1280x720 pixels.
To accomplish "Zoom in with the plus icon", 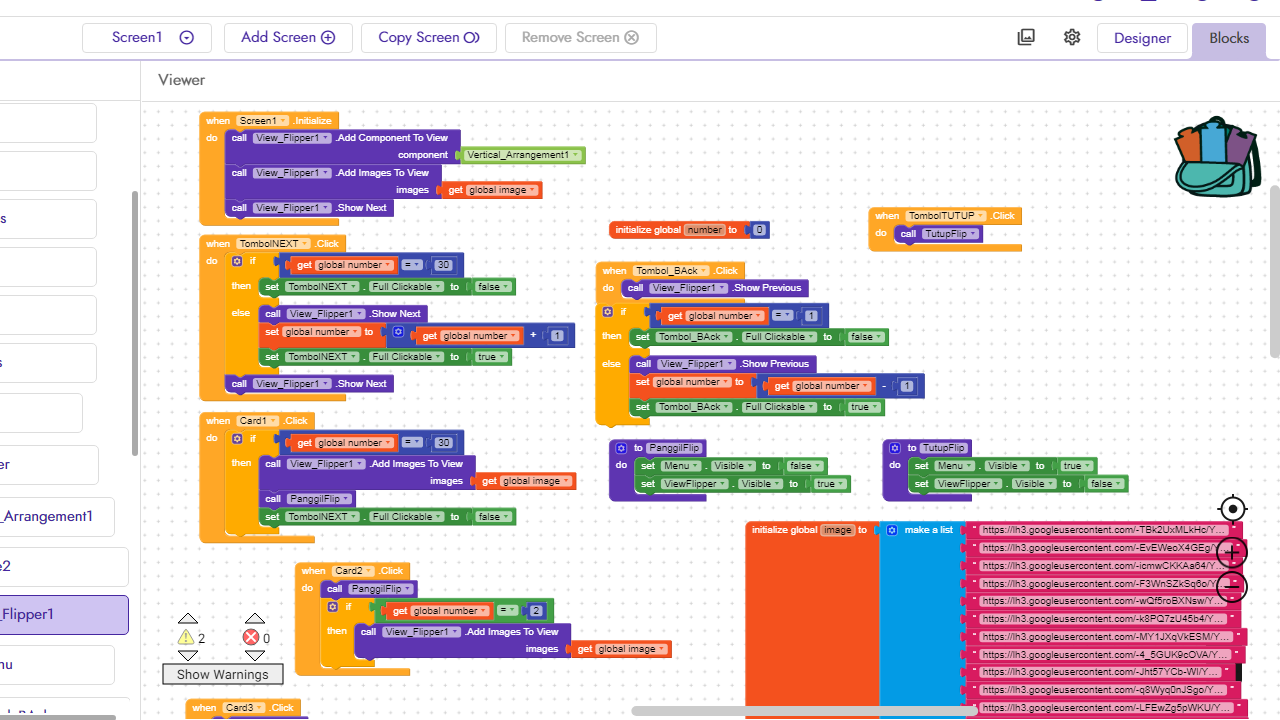I will pyautogui.click(x=1232, y=553).
